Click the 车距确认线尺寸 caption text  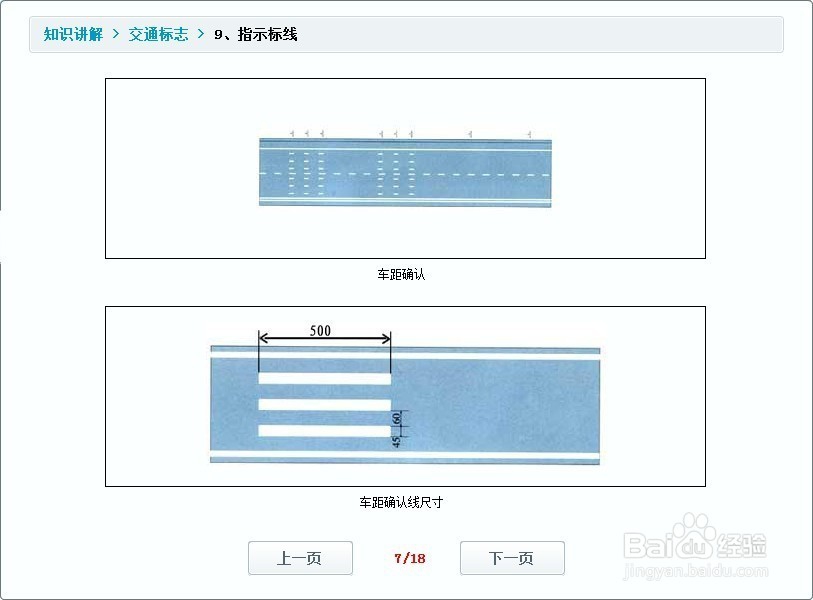click(x=401, y=502)
